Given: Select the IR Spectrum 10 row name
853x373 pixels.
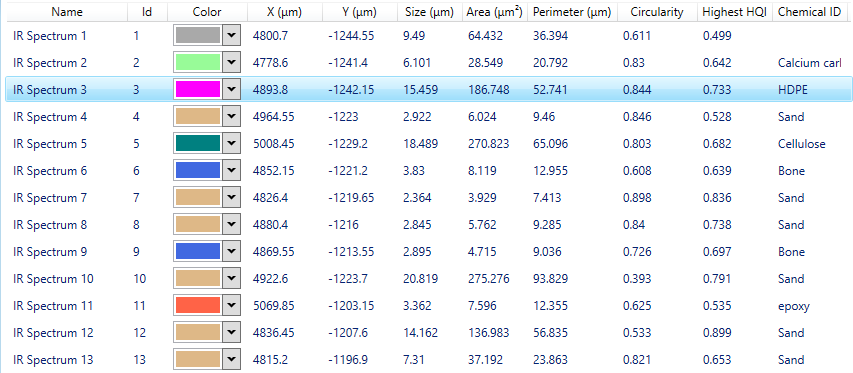Looking at the screenshot, I should click(x=53, y=279).
